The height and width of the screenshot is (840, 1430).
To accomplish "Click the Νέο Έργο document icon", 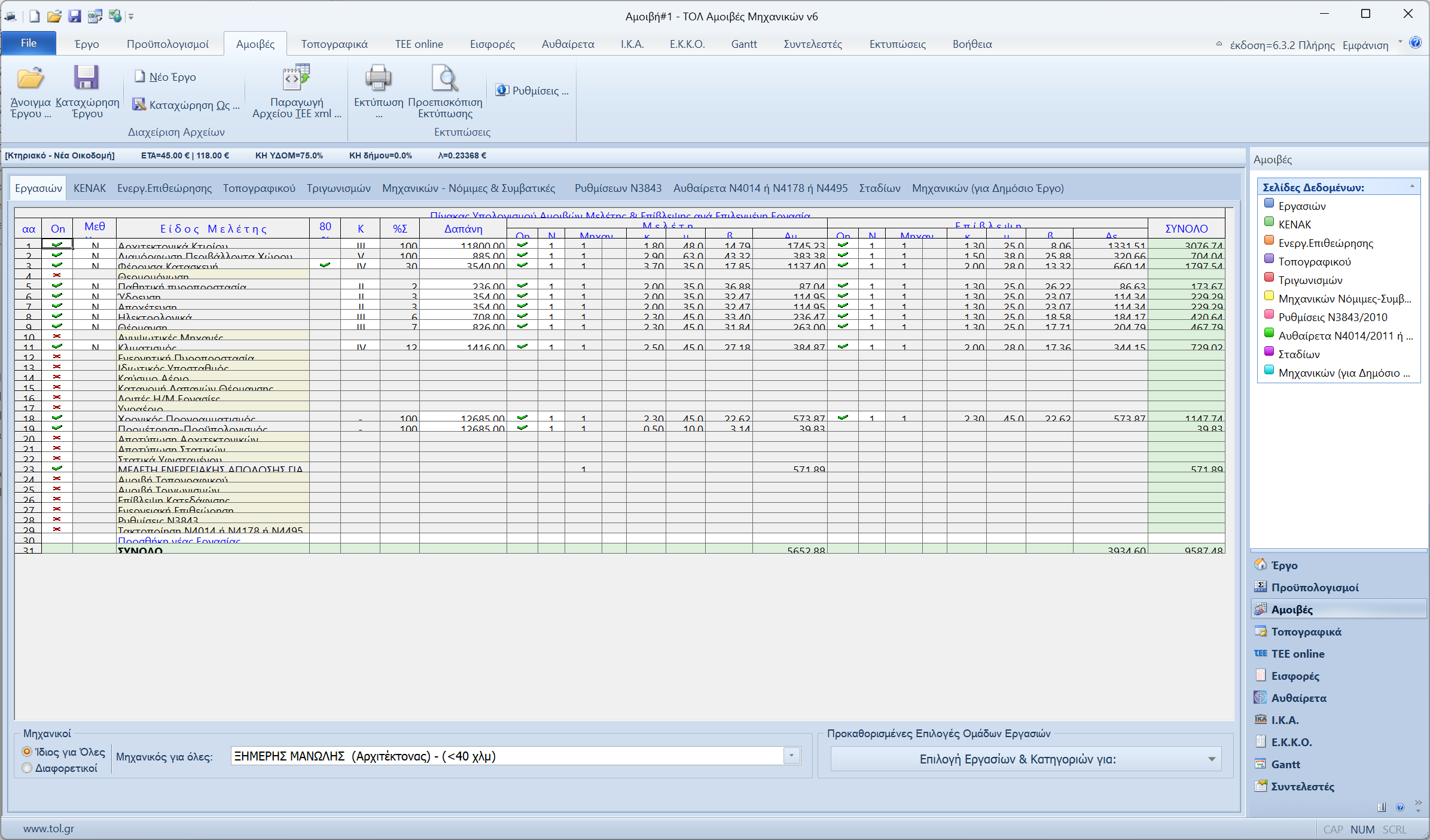I will 141,77.
